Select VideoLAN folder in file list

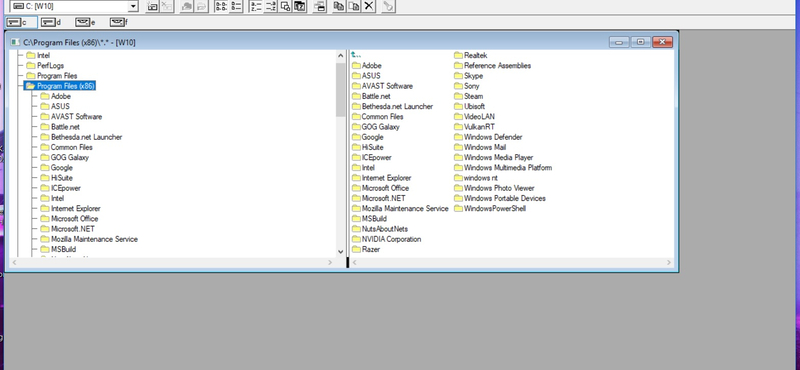(479, 116)
